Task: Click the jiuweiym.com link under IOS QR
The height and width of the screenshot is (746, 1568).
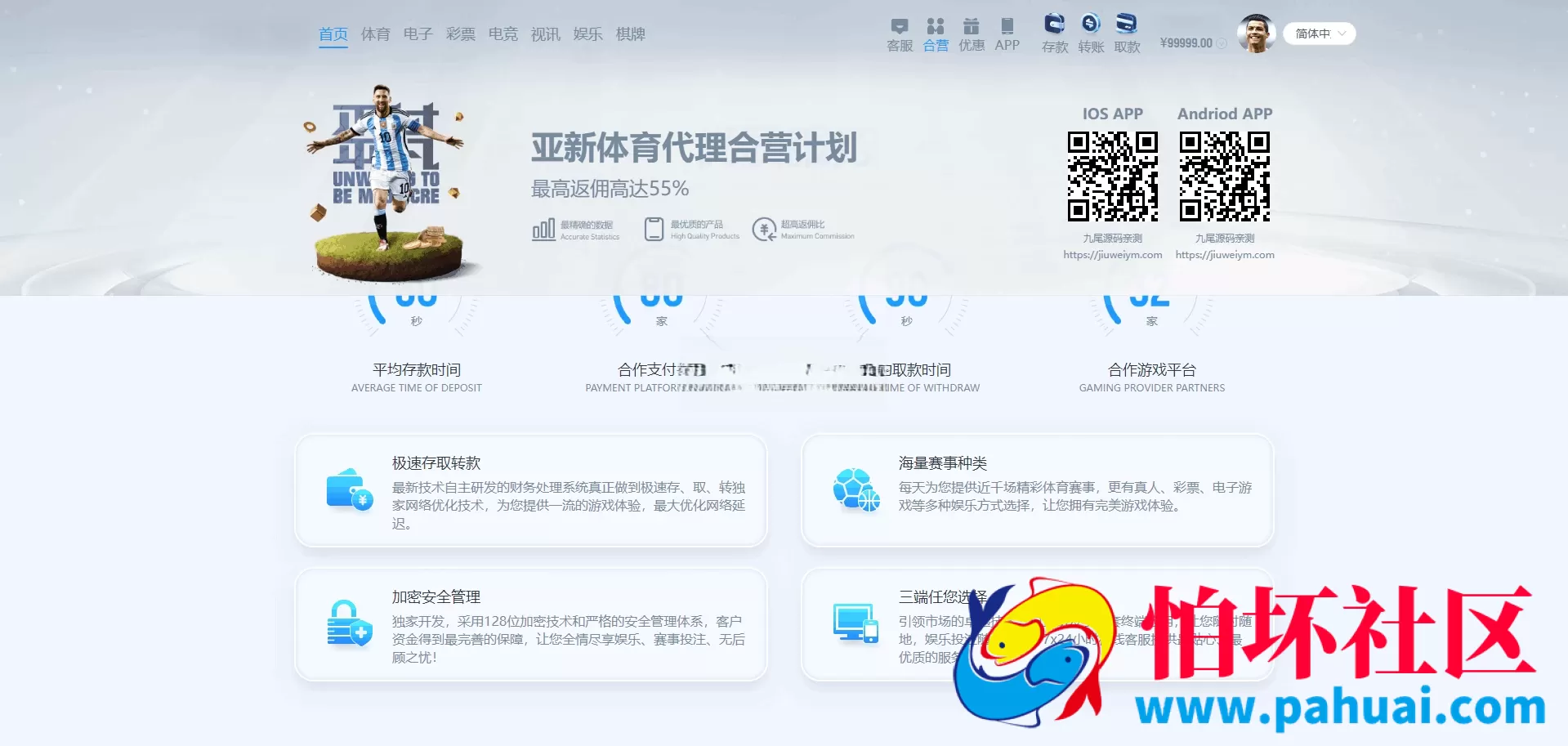Action: click(x=1113, y=255)
